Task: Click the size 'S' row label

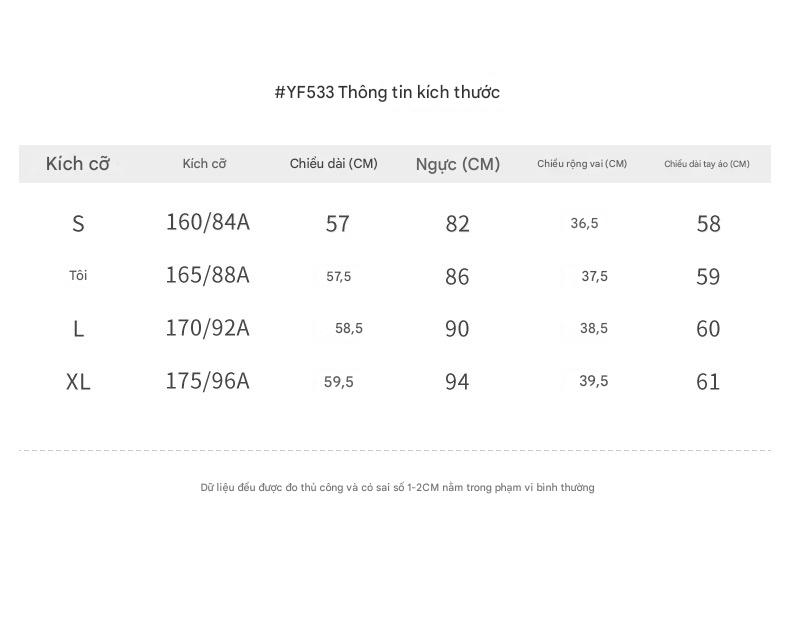Action: (x=78, y=224)
